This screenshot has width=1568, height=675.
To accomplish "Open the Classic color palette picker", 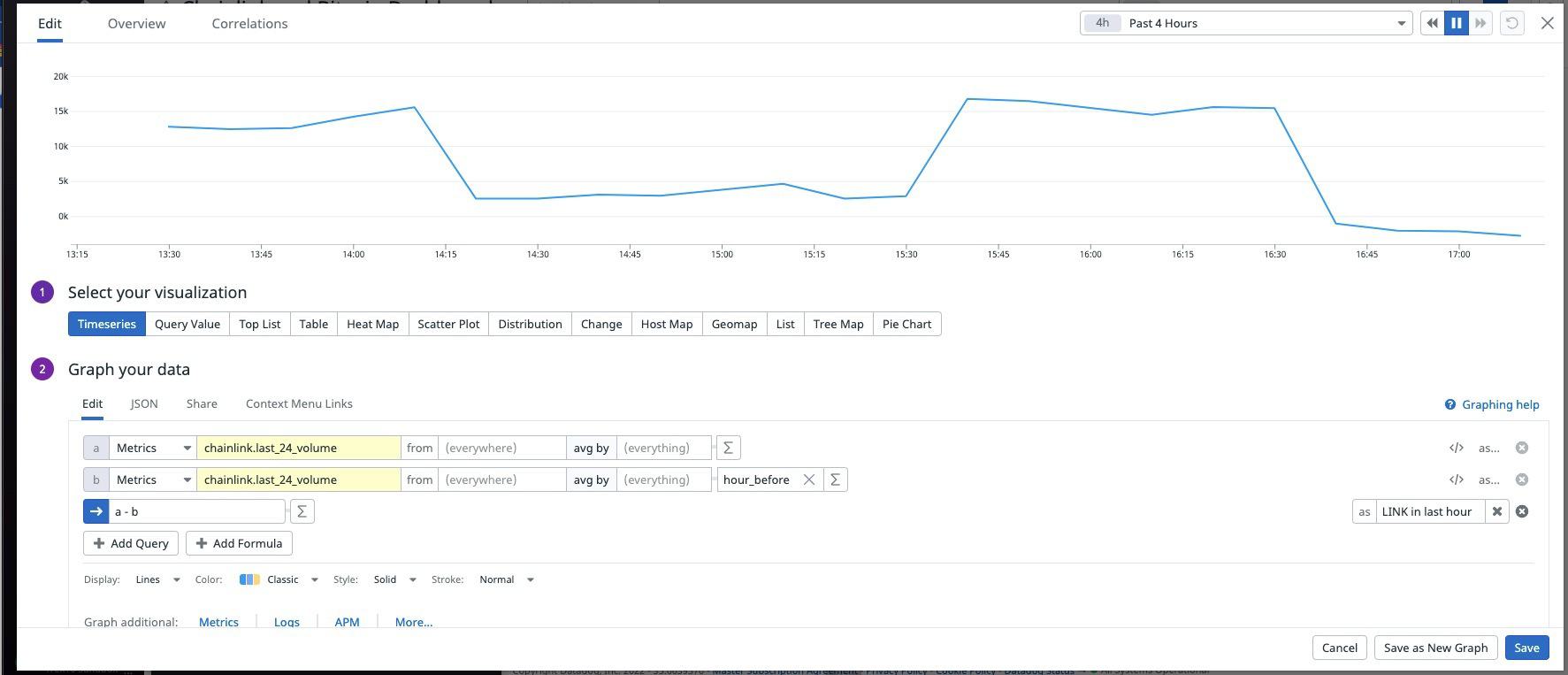I will tap(279, 579).
